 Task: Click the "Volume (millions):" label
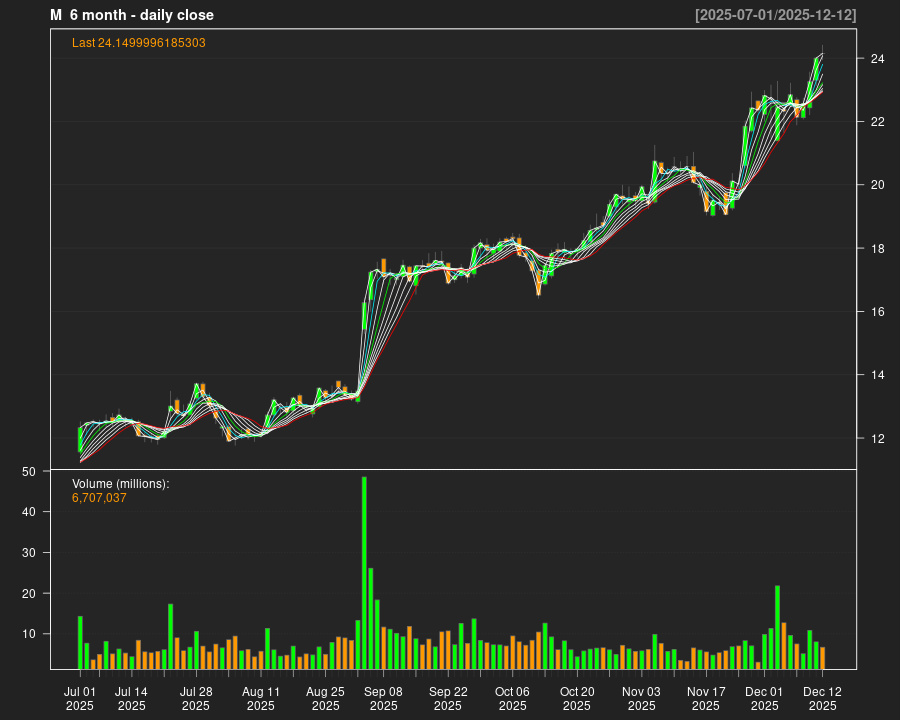120,483
